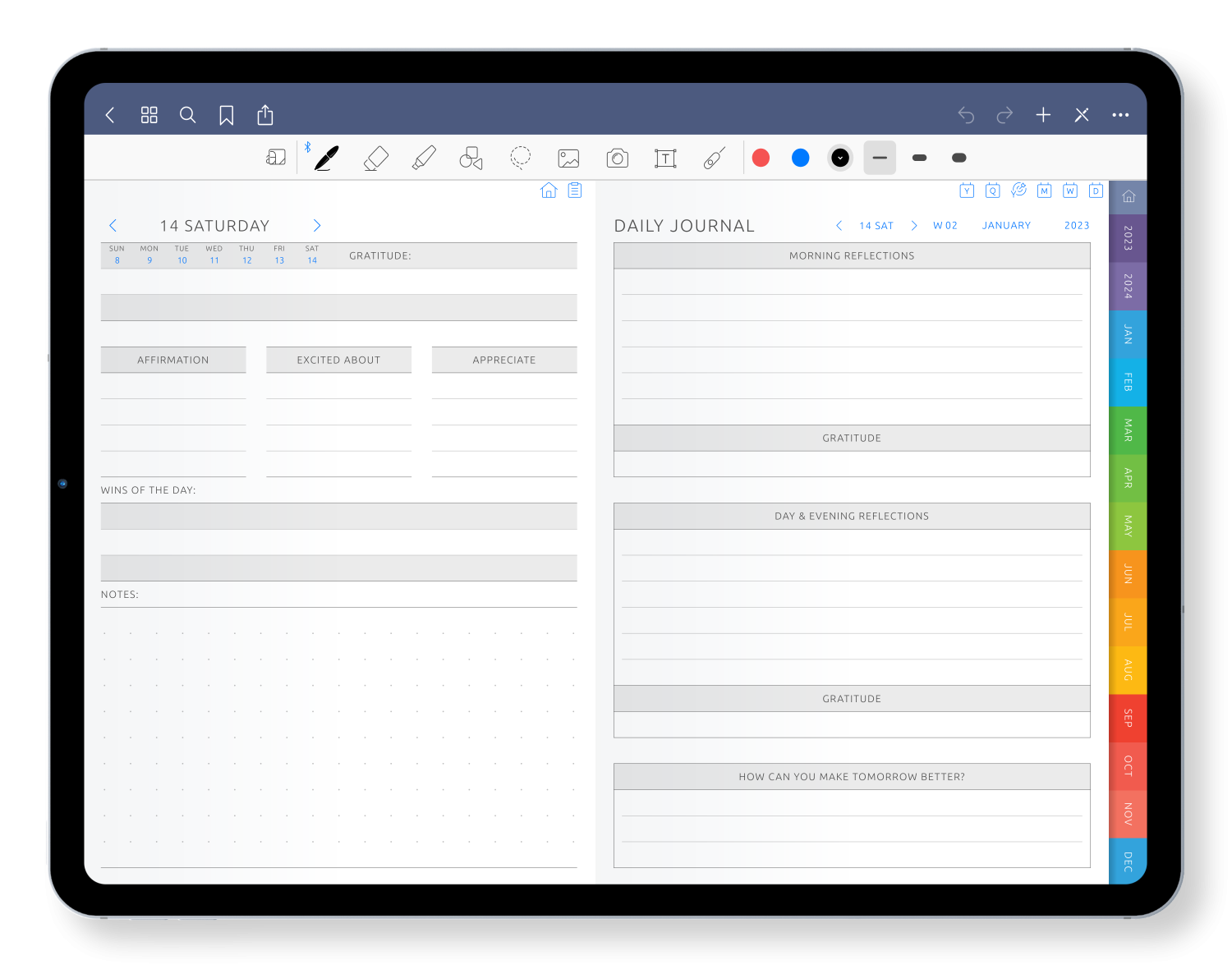Open the Camera tool

click(617, 158)
